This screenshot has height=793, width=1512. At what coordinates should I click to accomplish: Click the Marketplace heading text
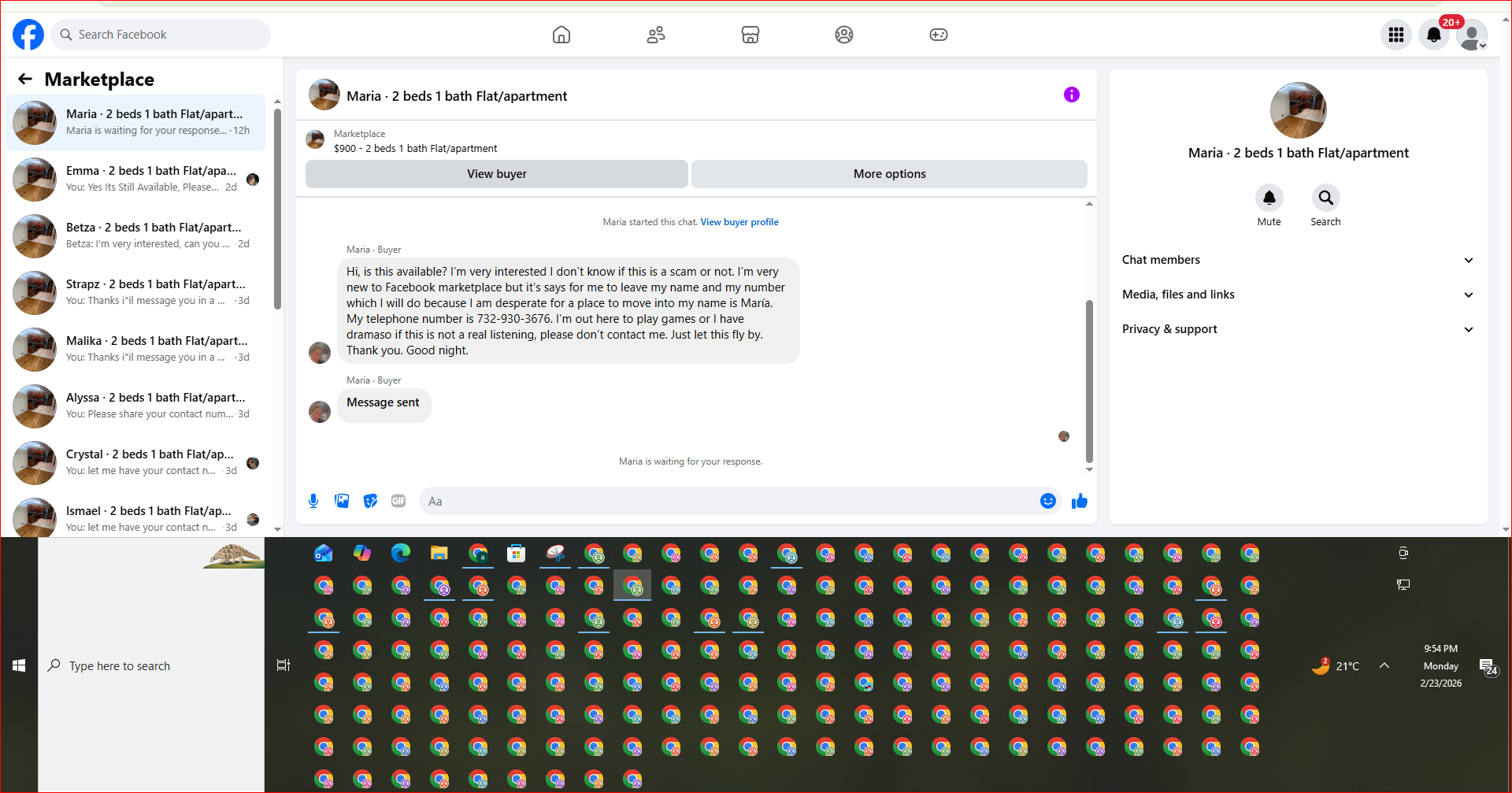(x=99, y=80)
